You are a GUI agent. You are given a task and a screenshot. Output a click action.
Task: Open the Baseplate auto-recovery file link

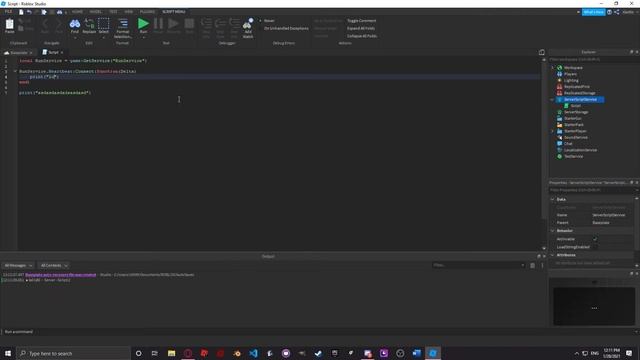coord(61,275)
